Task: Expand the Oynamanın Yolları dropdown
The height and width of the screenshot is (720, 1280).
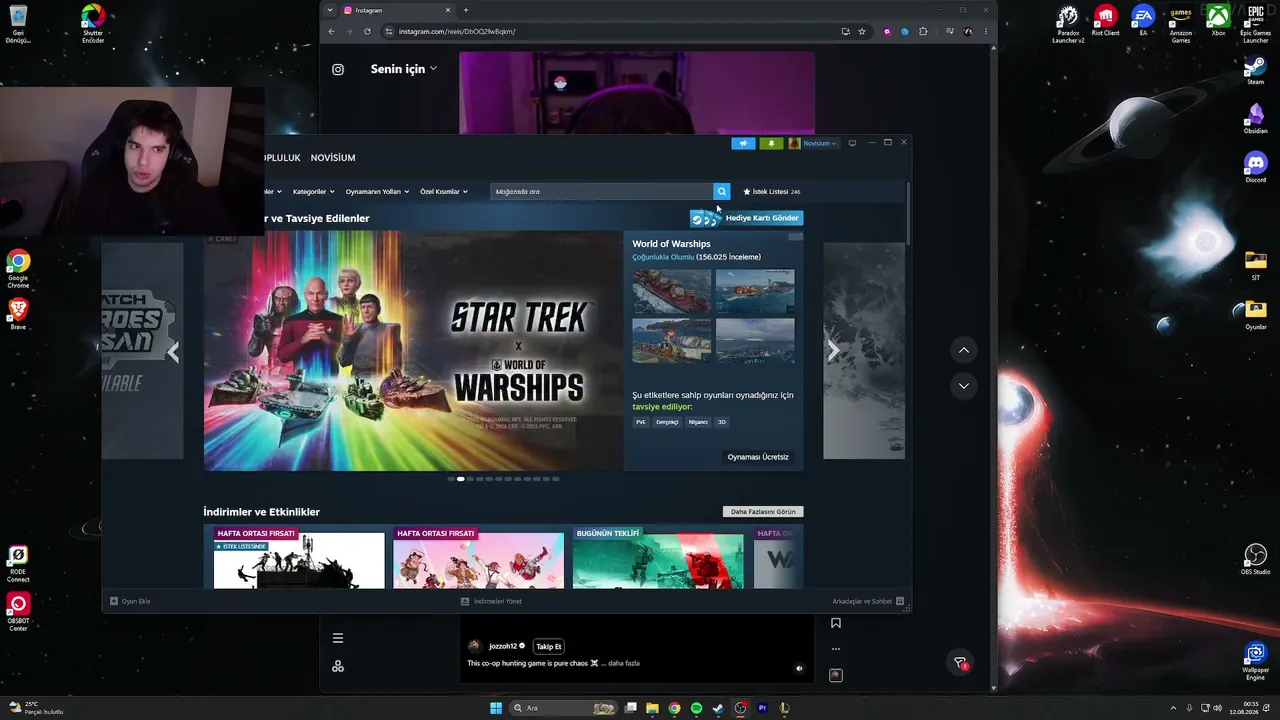Action: point(377,191)
